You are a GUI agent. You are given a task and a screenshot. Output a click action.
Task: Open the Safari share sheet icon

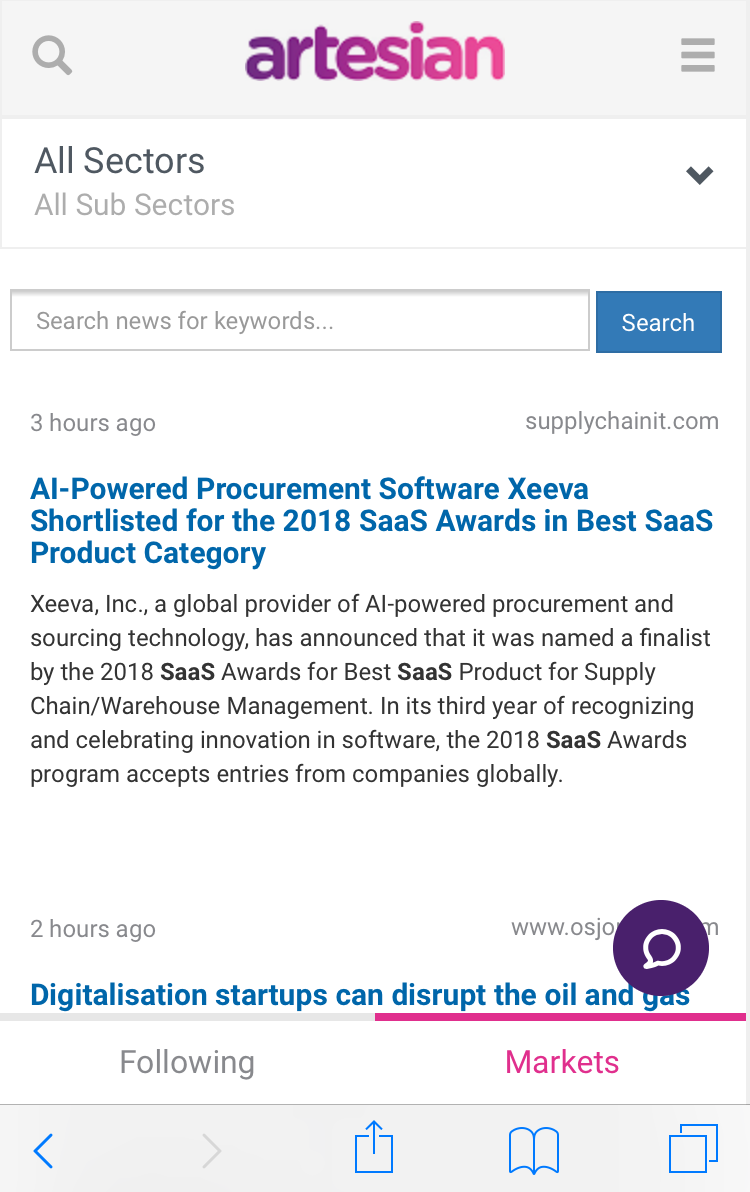pyautogui.click(x=374, y=1146)
